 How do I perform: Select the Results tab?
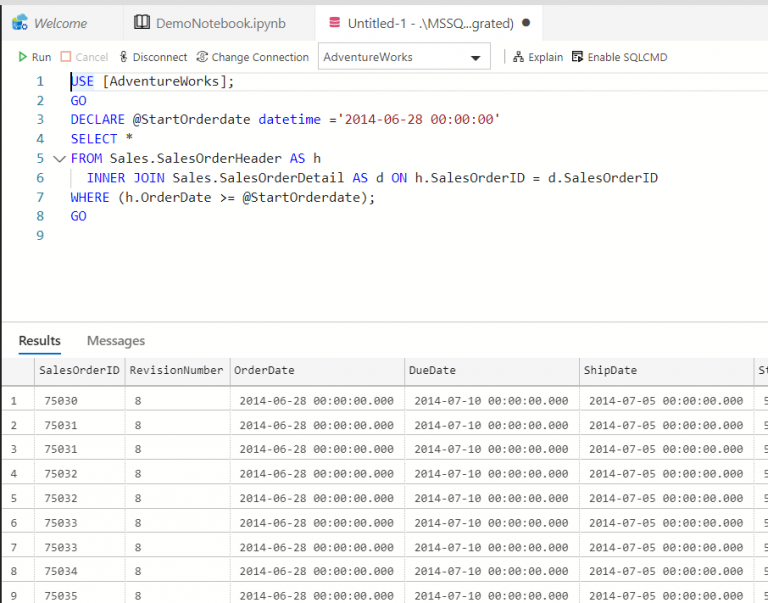click(x=40, y=341)
